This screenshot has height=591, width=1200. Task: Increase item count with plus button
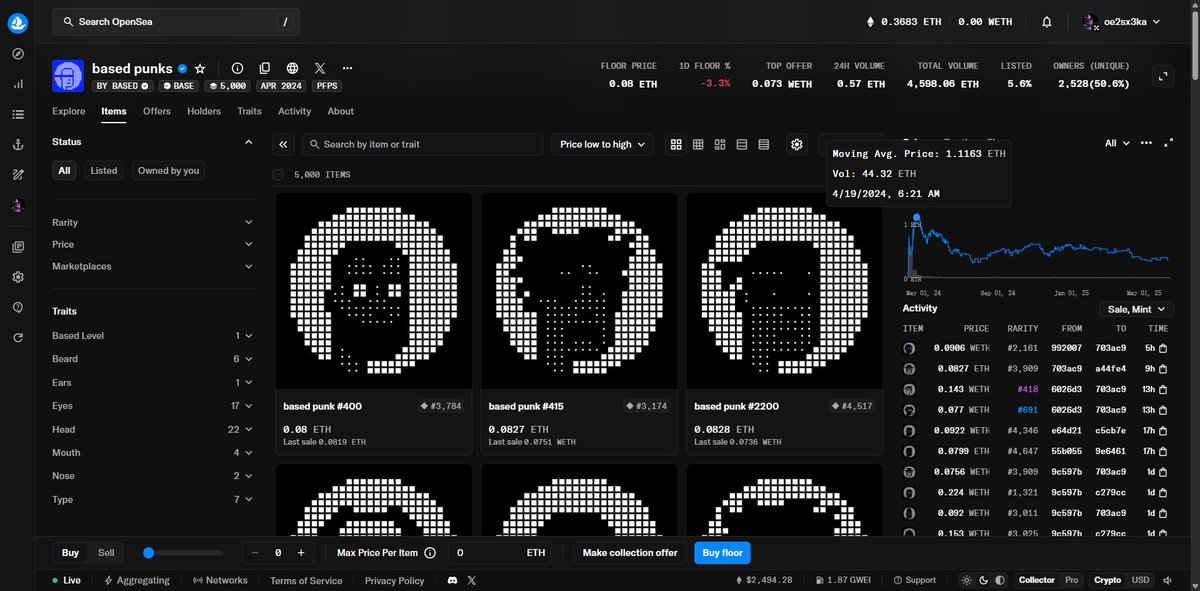tap(300, 553)
